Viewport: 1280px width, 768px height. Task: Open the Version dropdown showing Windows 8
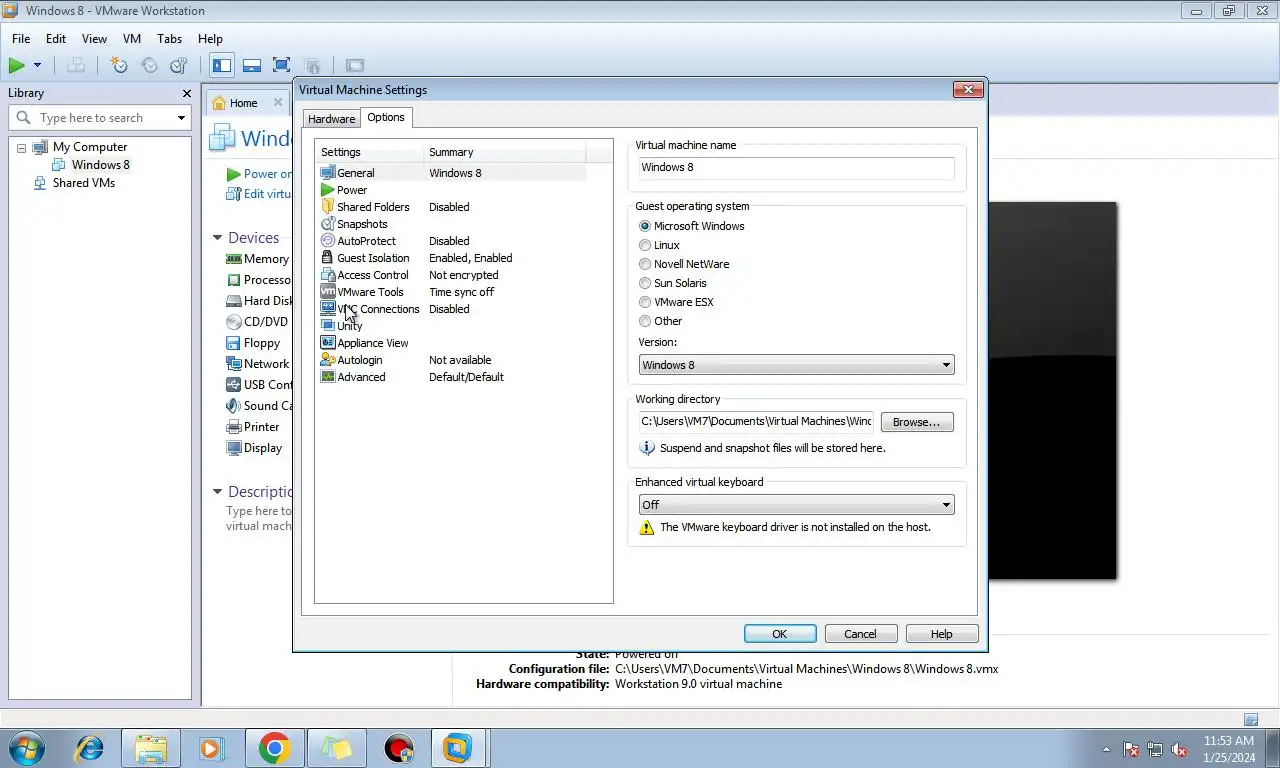tap(797, 365)
